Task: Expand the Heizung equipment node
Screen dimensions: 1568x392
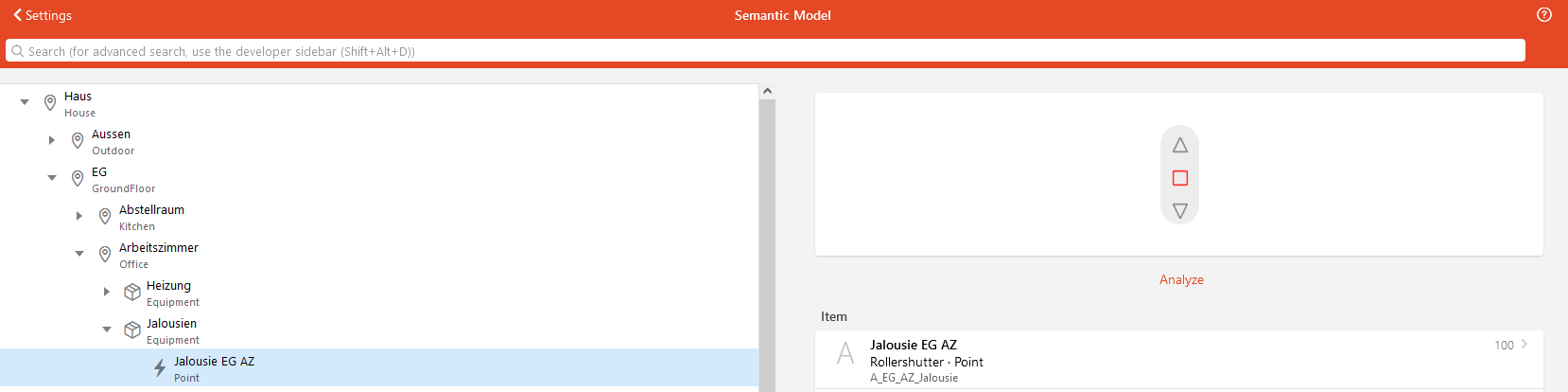Action: (107, 292)
